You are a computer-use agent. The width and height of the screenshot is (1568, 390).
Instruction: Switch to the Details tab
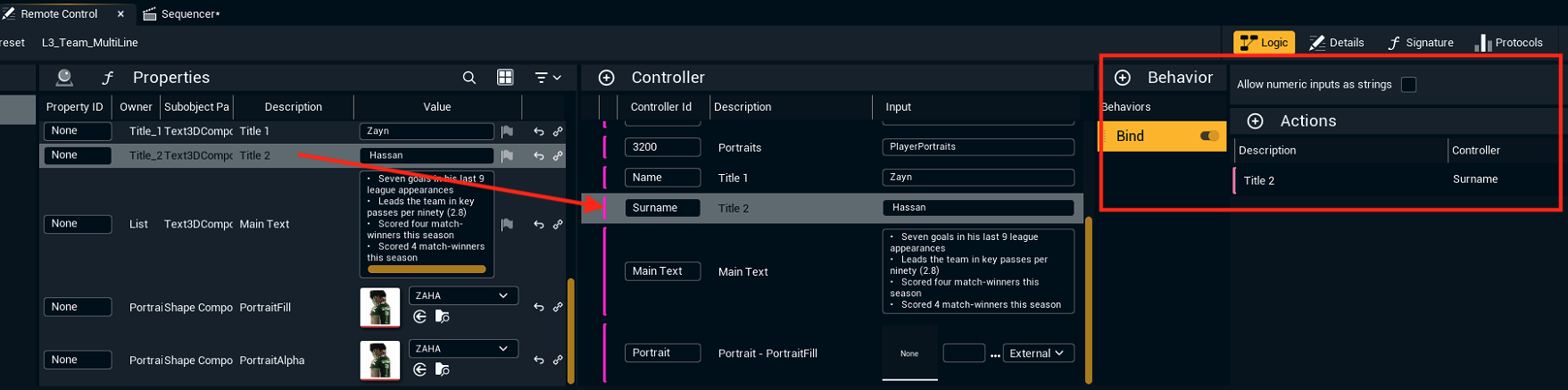tap(1336, 42)
